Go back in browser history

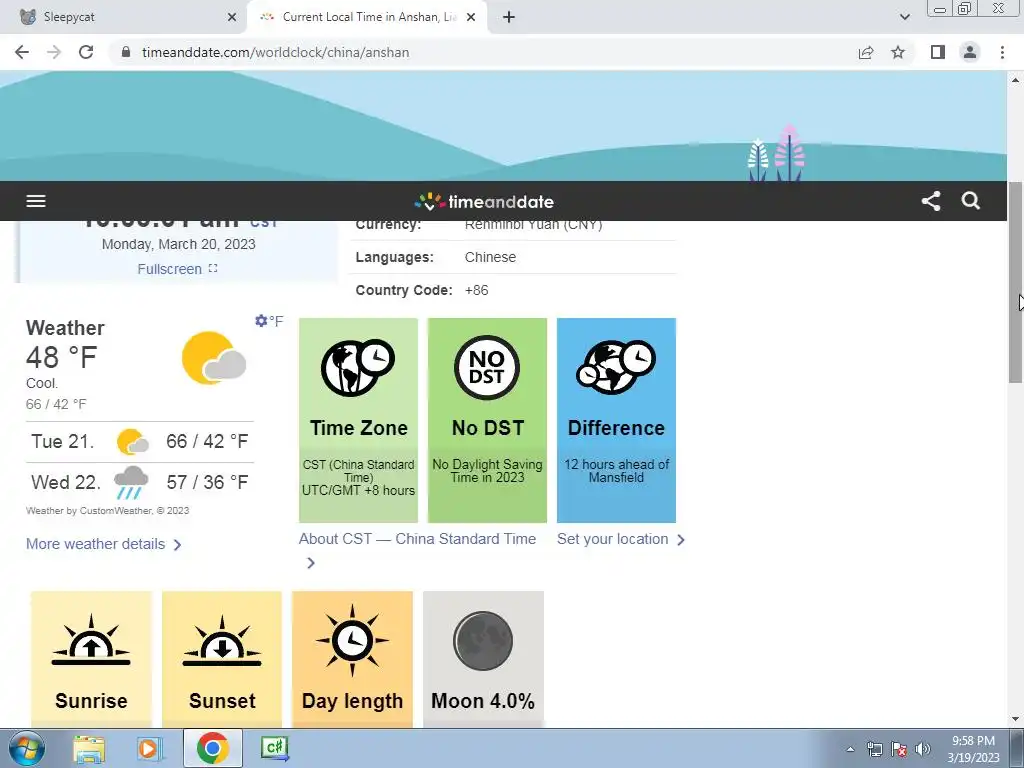point(22,52)
